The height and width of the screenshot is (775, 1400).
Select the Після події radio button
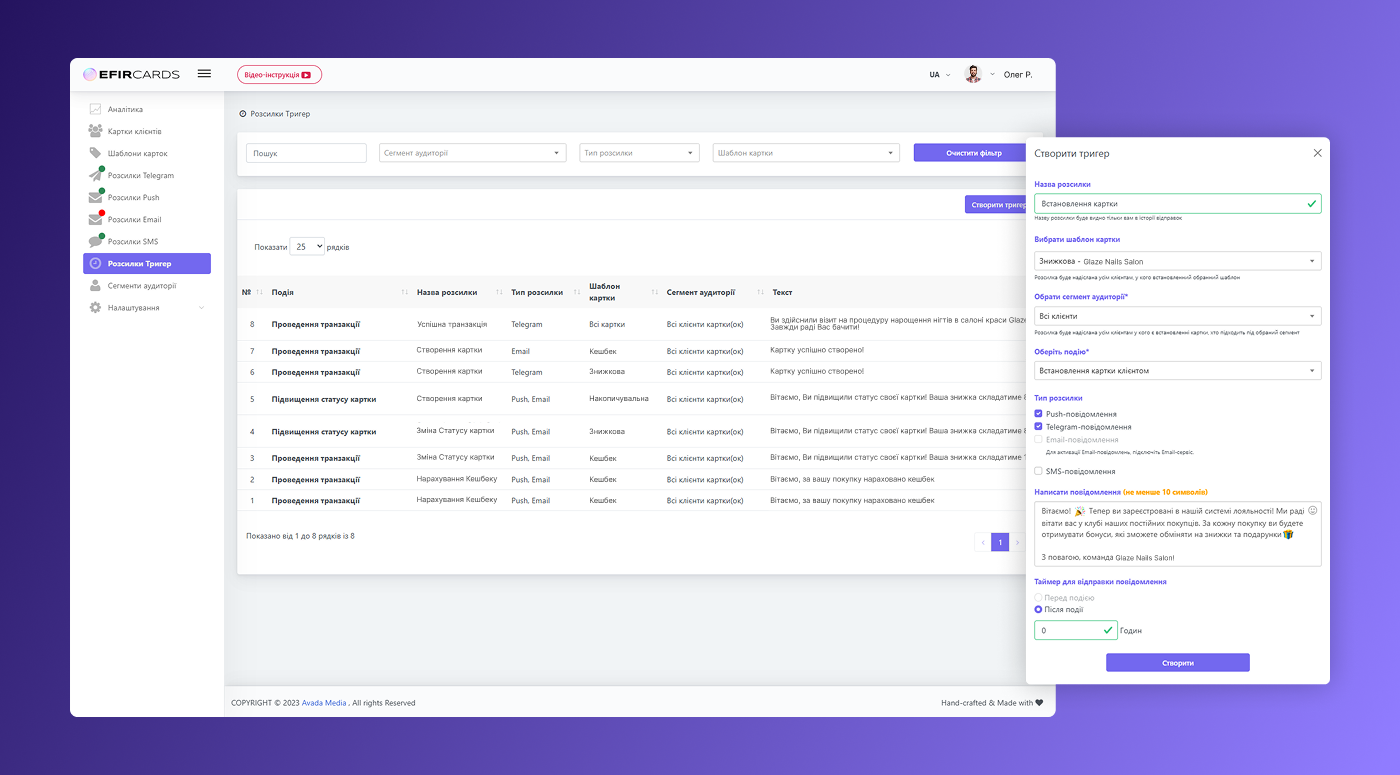1038,609
